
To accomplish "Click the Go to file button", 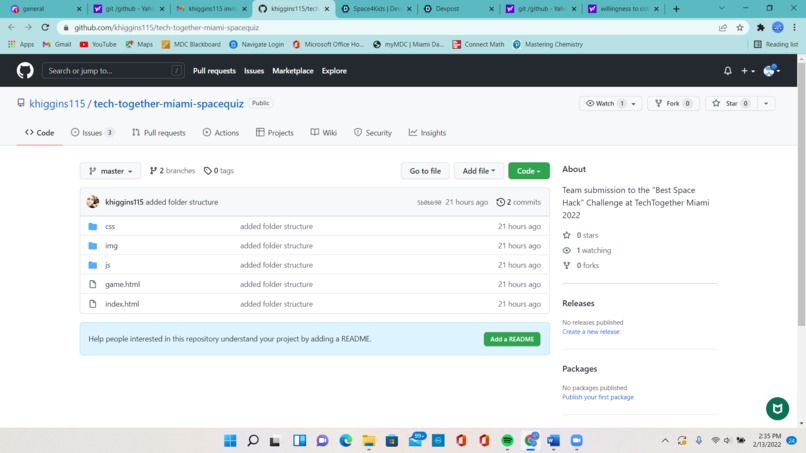I will coord(425,171).
